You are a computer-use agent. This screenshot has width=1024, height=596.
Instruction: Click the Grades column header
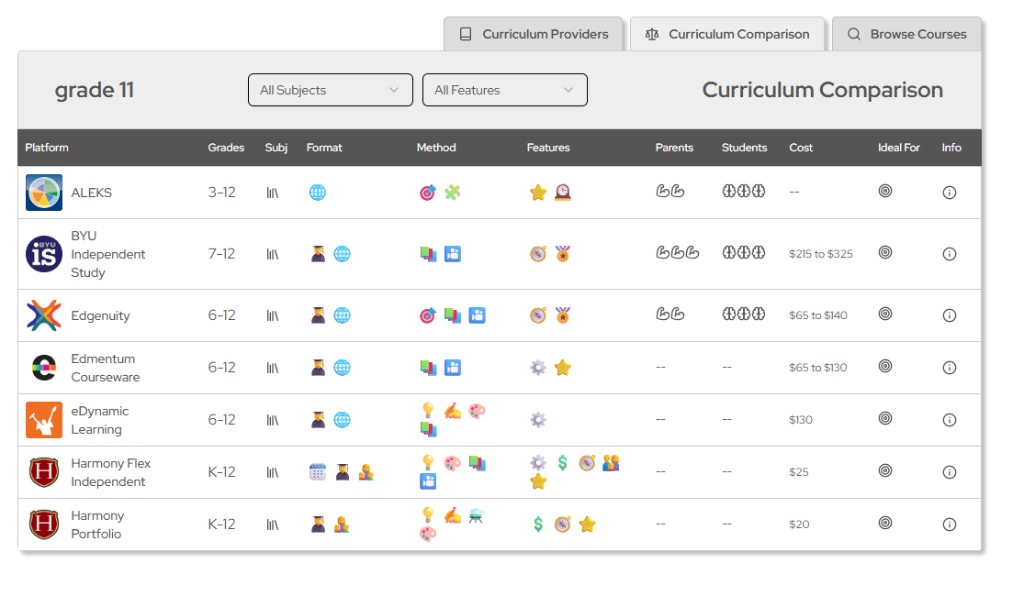pyautogui.click(x=226, y=148)
